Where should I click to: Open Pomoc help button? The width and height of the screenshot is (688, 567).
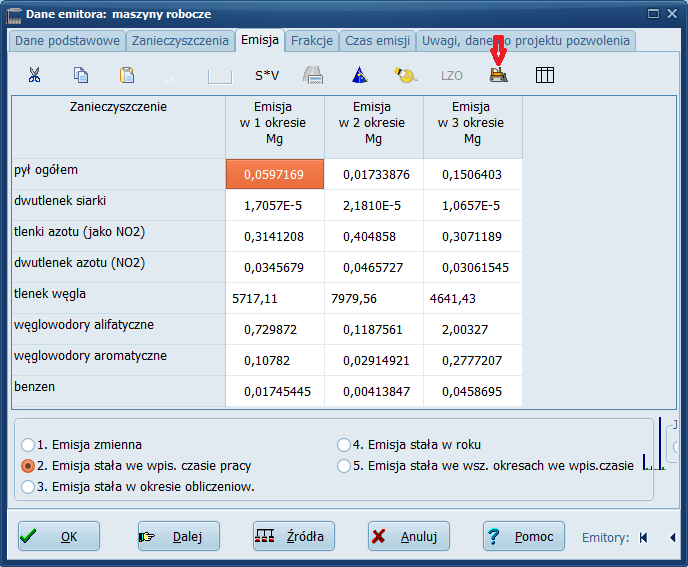[x=523, y=536]
